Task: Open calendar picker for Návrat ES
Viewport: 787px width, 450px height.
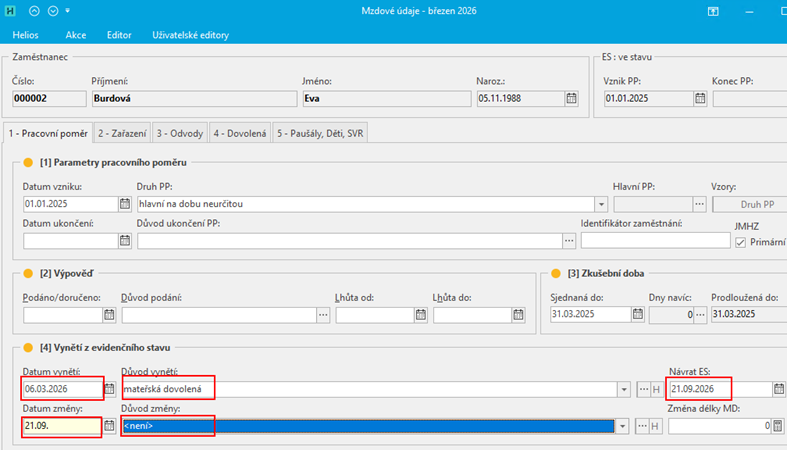Action: point(778,389)
